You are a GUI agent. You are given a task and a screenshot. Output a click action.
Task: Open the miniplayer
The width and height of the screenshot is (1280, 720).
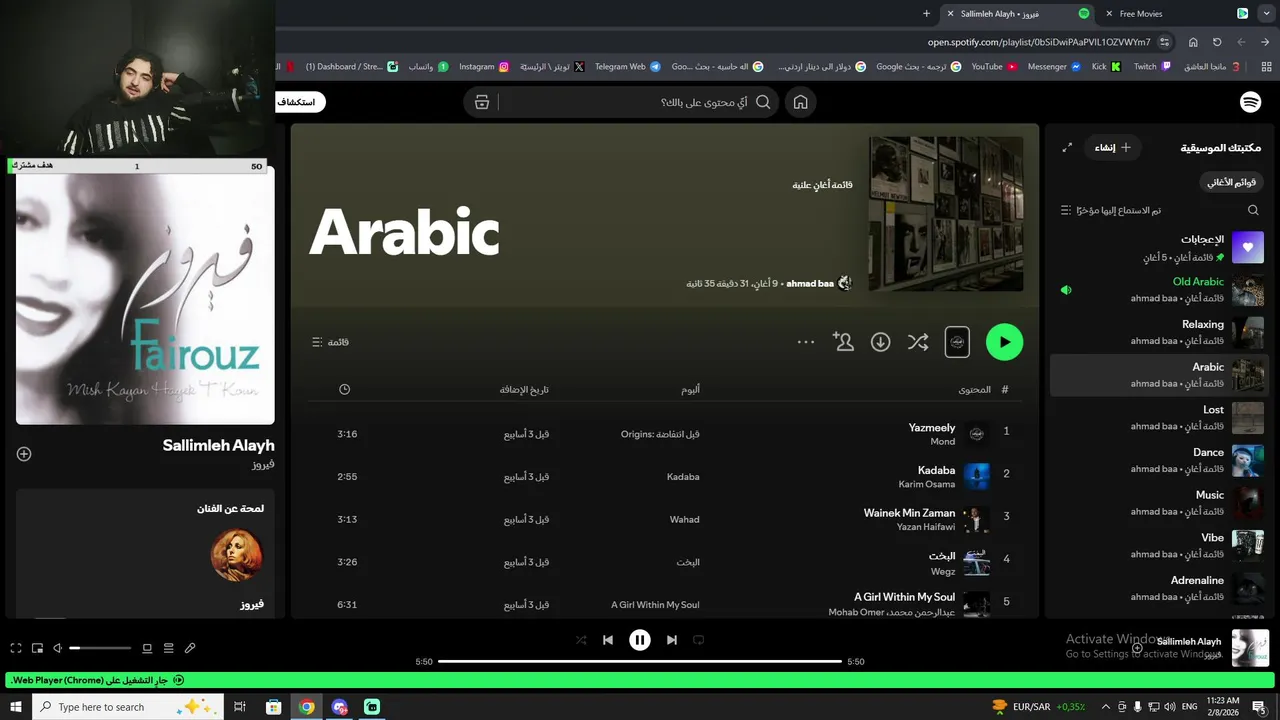pos(37,648)
